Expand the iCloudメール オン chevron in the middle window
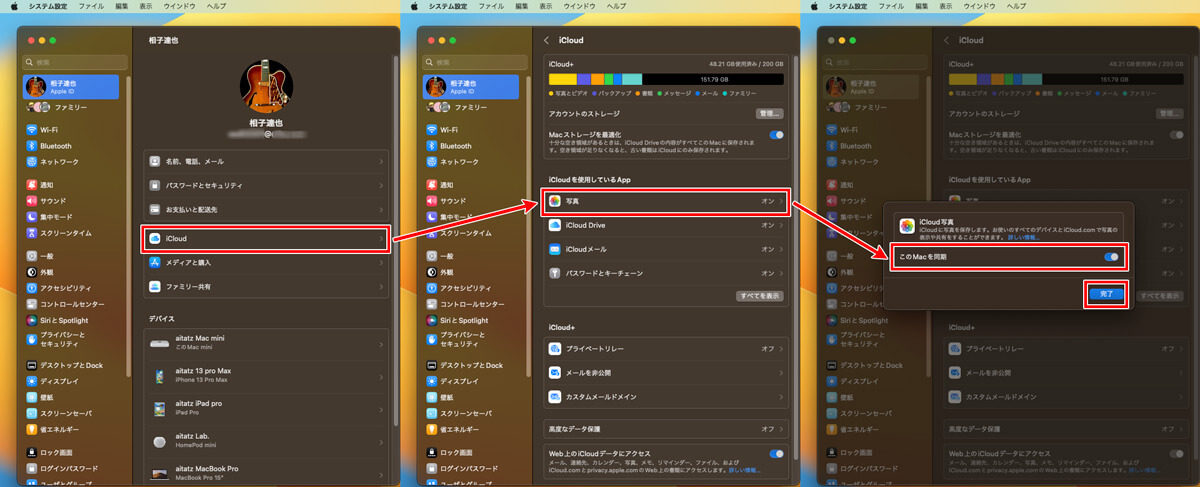Viewport: 1200px width, 487px height. point(781,249)
